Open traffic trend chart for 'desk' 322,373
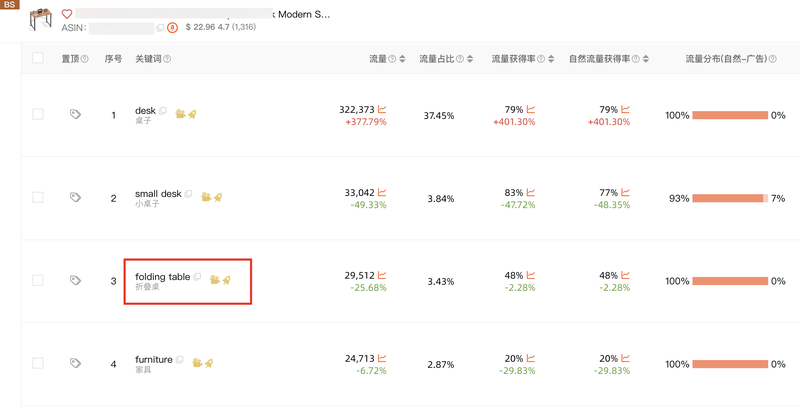Viewport: 800px width, 408px height. point(382,109)
